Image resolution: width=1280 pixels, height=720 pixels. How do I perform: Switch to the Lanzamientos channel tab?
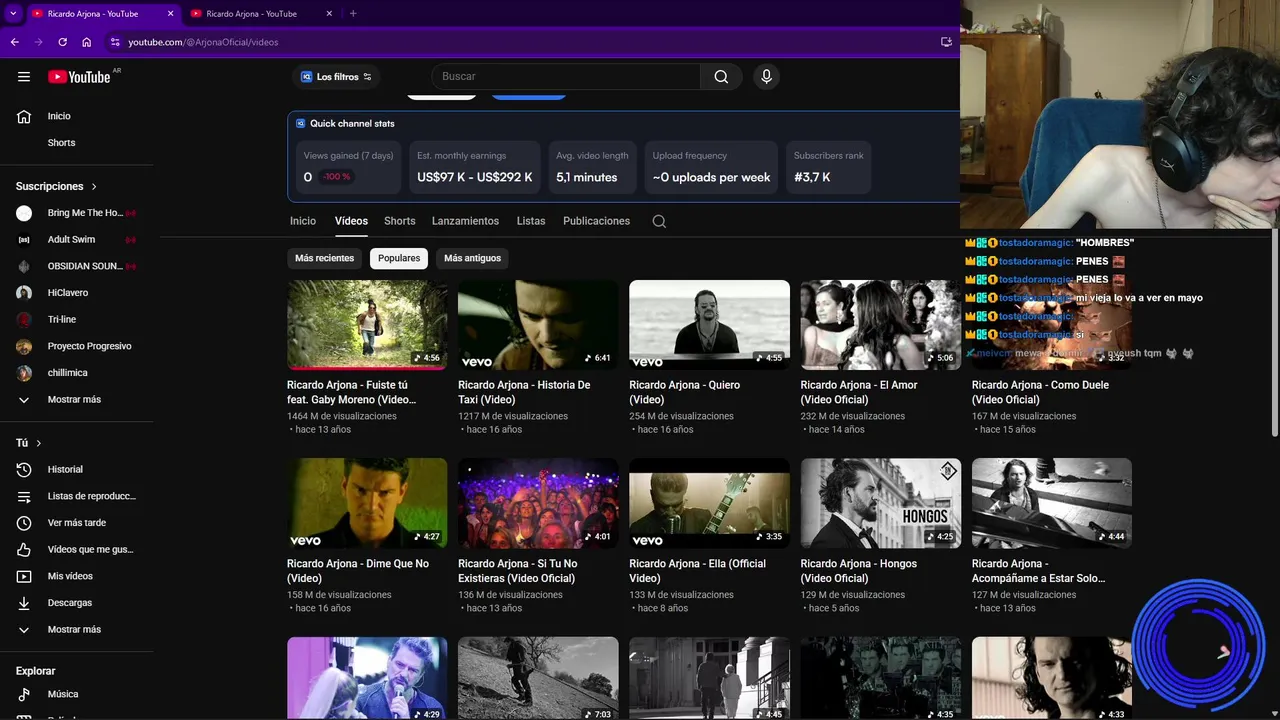point(465,221)
